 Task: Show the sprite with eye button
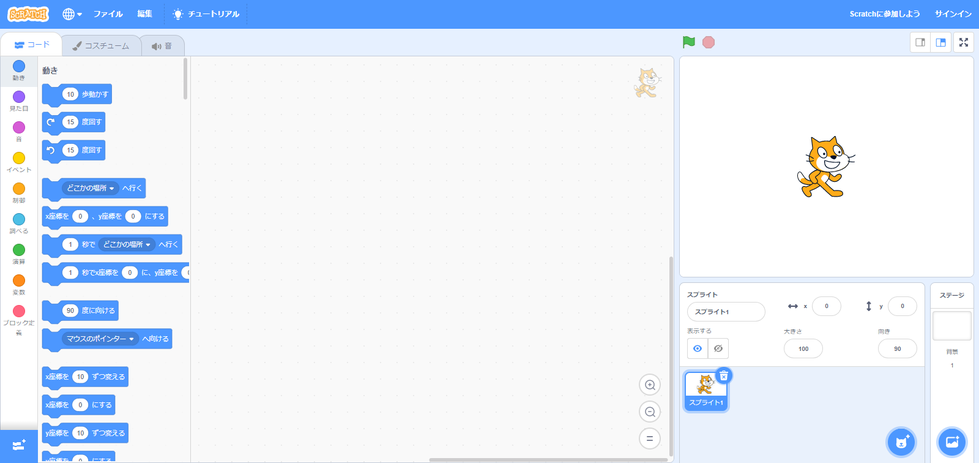coord(697,348)
